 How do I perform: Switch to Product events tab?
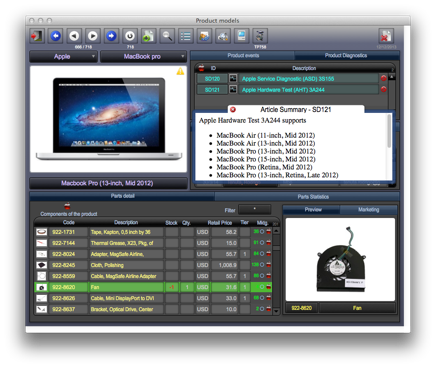click(x=243, y=55)
